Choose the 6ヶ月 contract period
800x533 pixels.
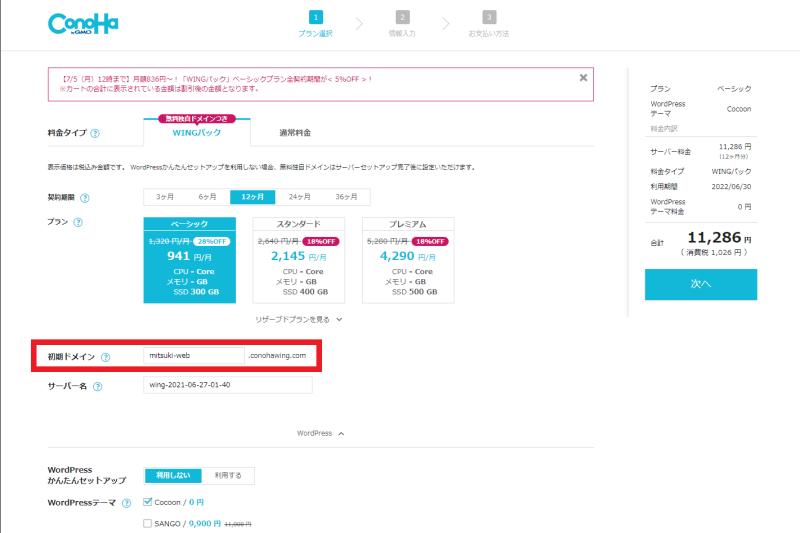[x=208, y=197]
